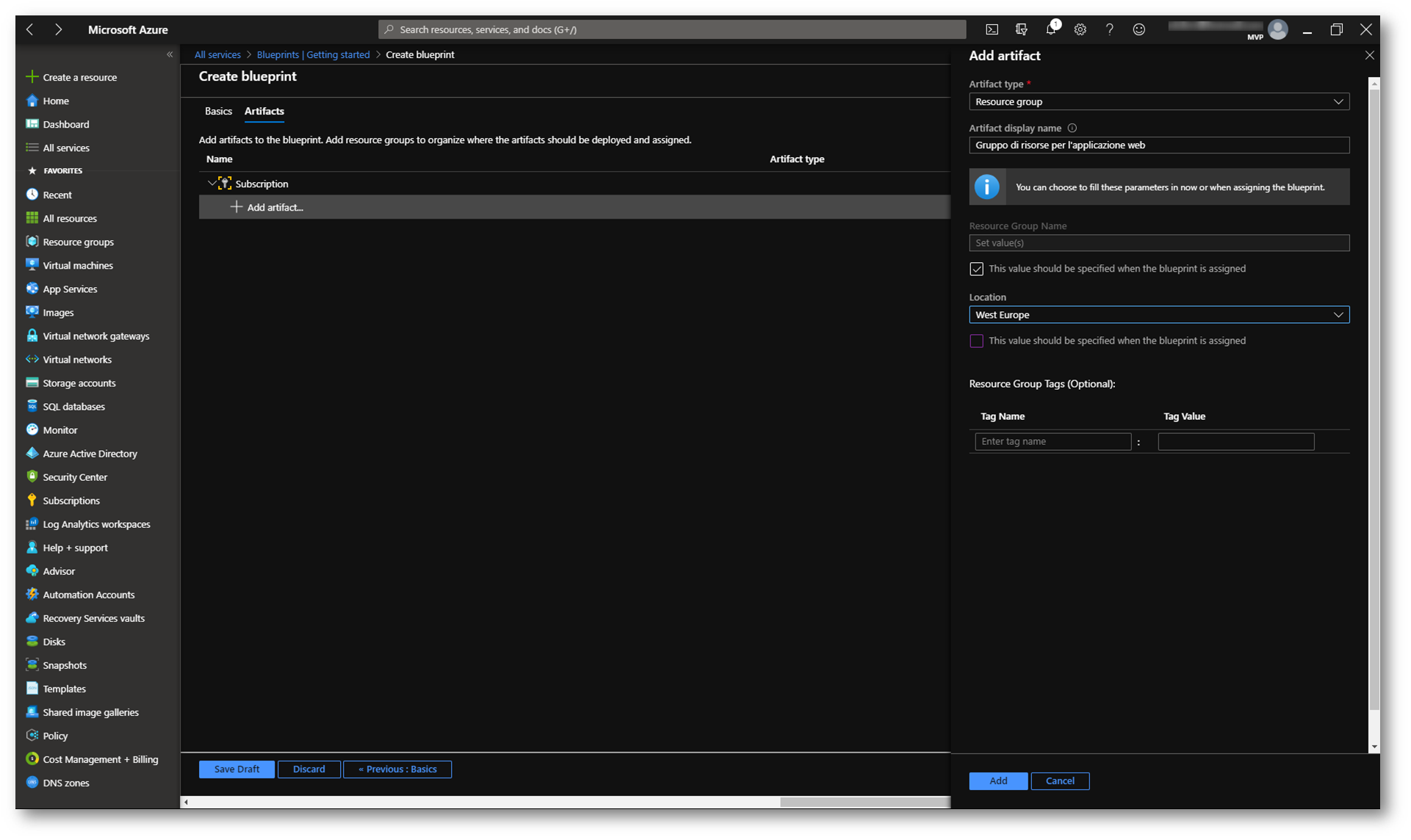Open the notifications bell icon
This screenshot has width=1411, height=840.
pyautogui.click(x=1051, y=29)
